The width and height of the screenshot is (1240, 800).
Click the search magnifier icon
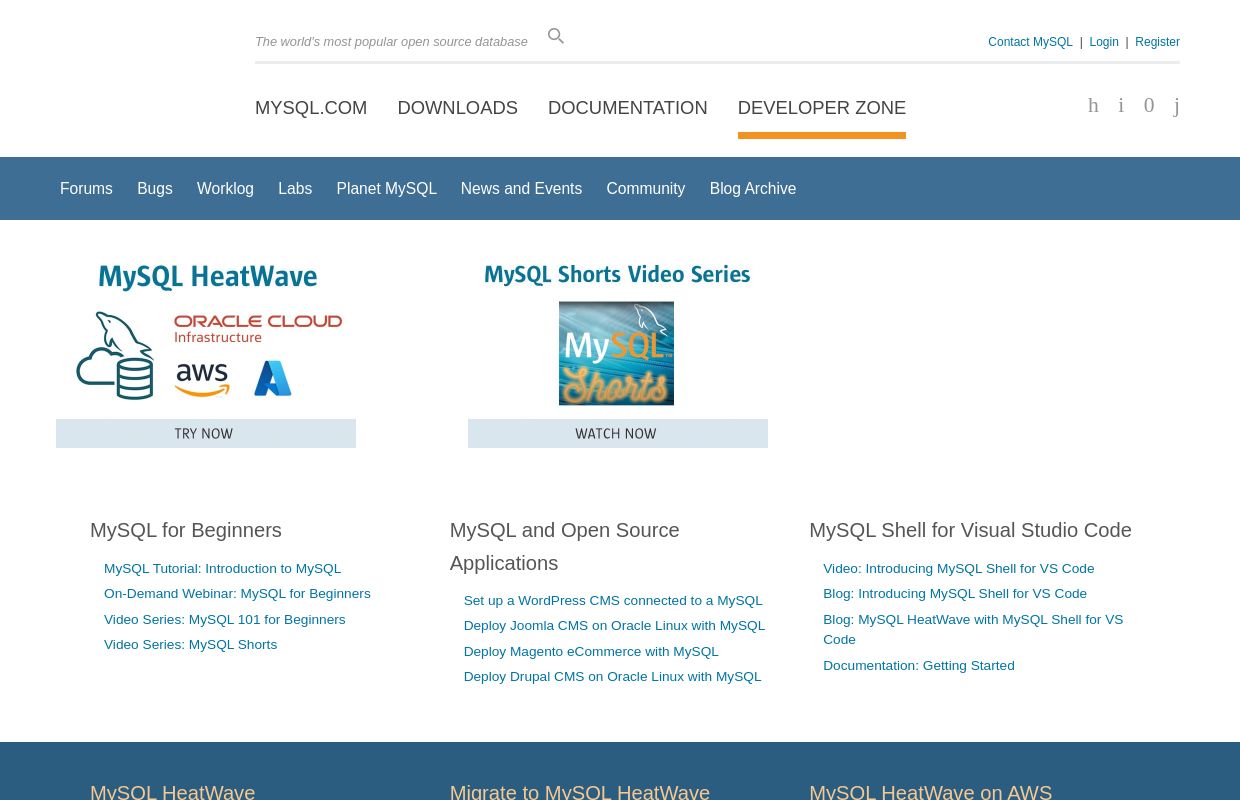pos(556,36)
